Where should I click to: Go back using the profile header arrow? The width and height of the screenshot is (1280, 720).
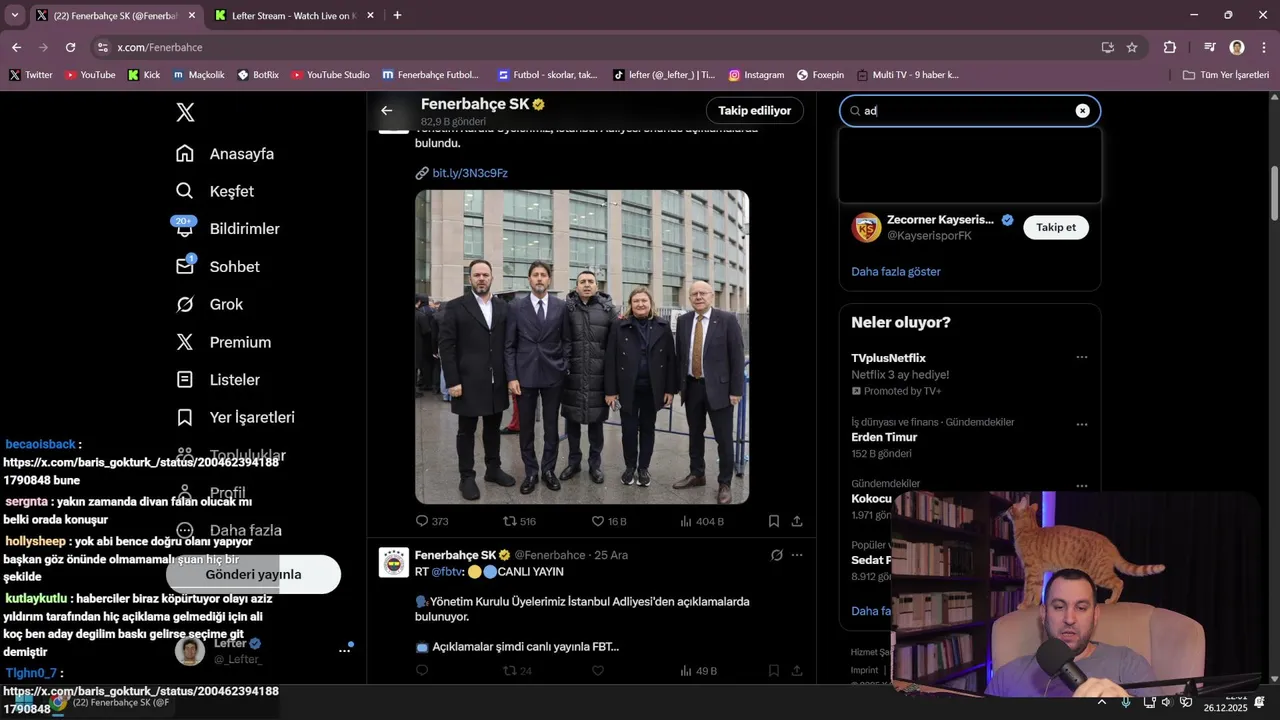pyautogui.click(x=387, y=111)
